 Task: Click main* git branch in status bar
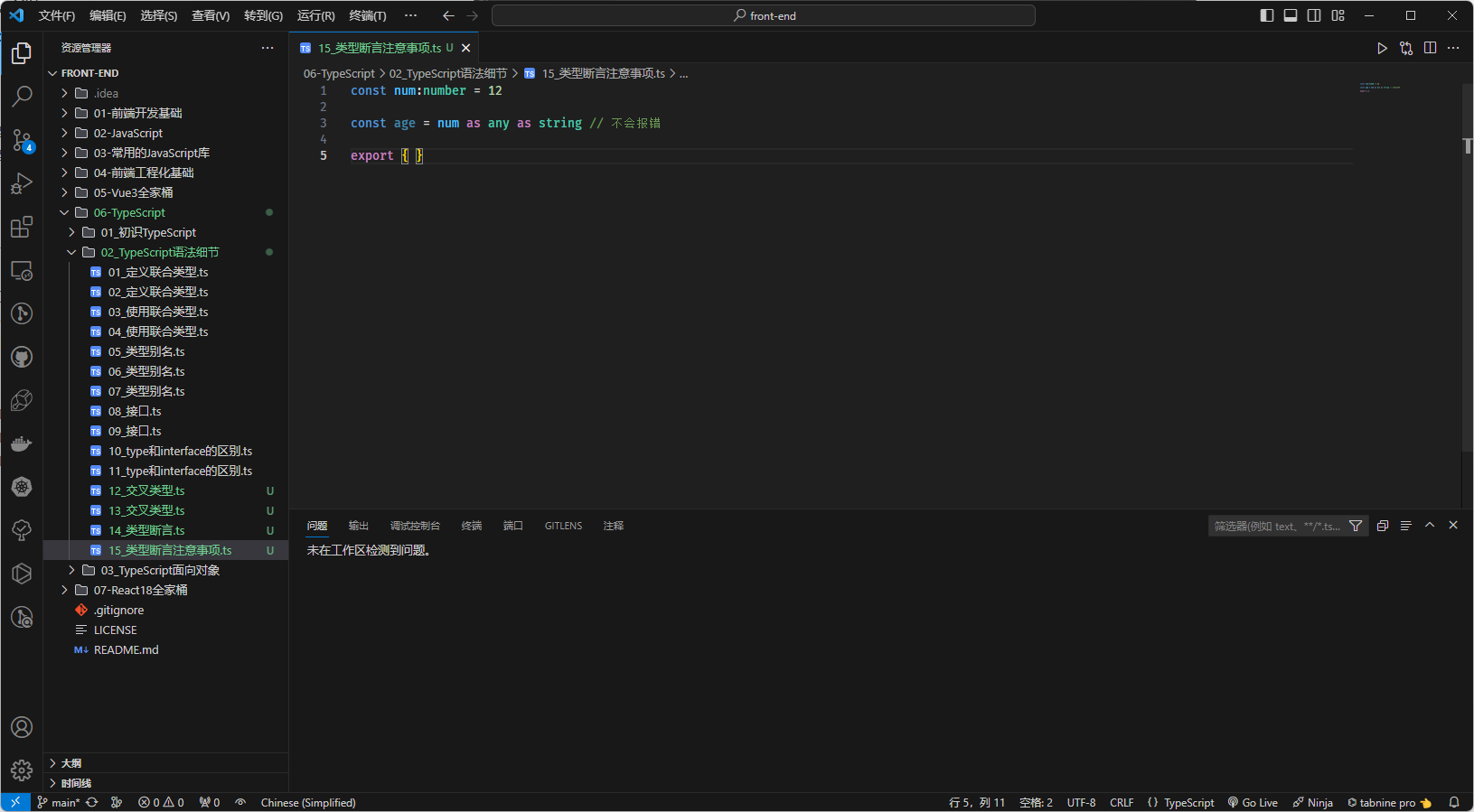[58, 802]
